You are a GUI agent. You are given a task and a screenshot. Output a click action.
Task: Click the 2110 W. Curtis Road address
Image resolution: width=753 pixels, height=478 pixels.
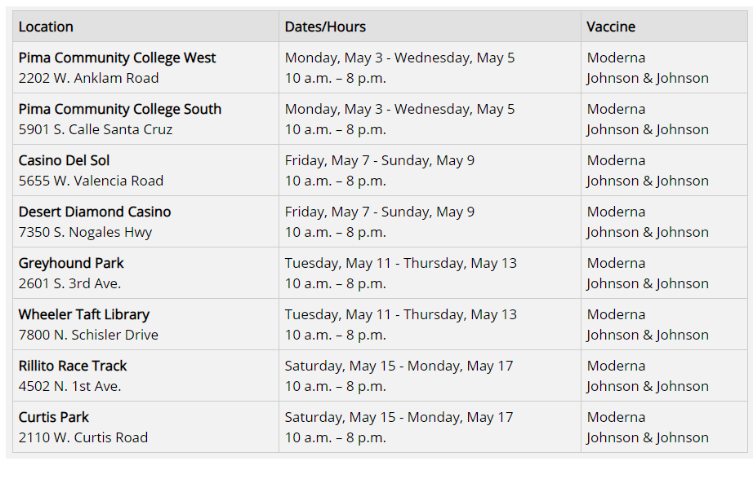tap(83, 437)
